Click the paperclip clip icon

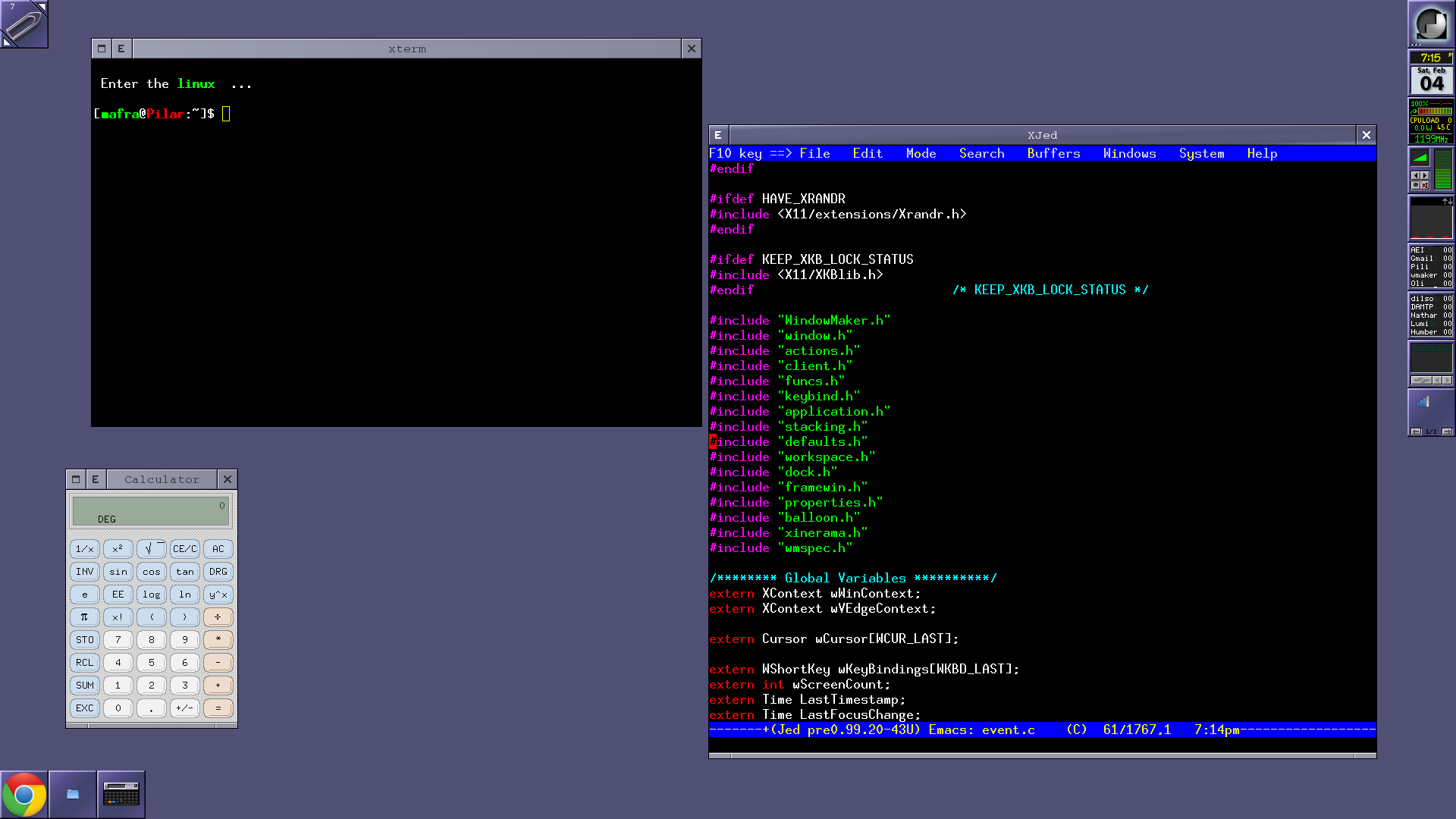(x=24, y=24)
